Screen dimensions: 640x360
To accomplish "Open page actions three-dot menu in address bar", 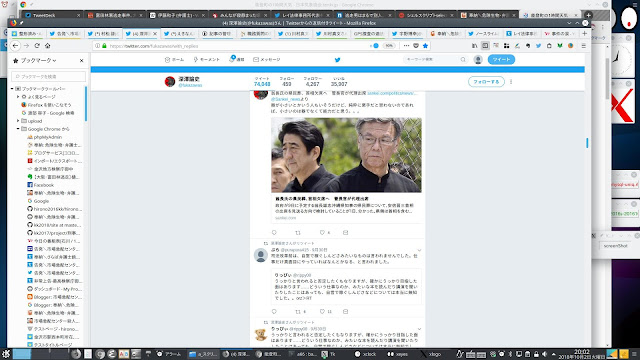I will (x=406, y=46).
